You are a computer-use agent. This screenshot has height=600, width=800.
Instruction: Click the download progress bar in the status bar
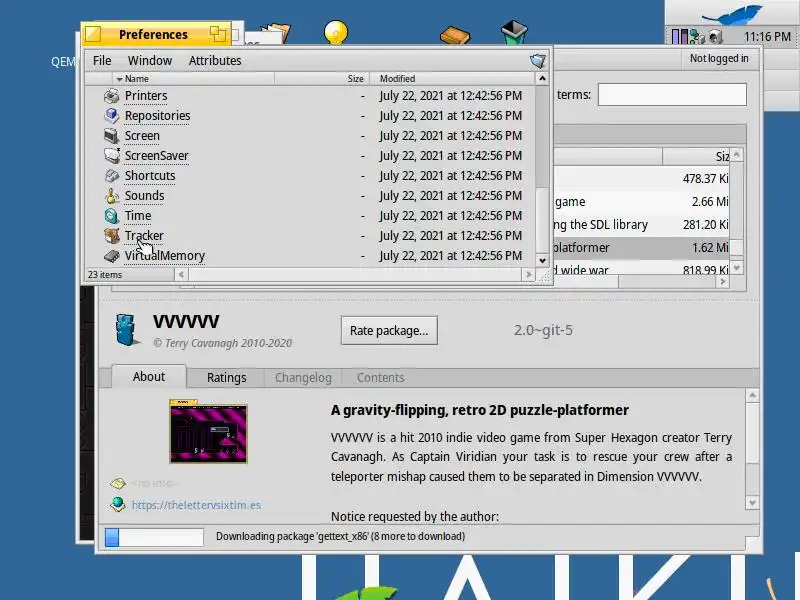pos(155,537)
